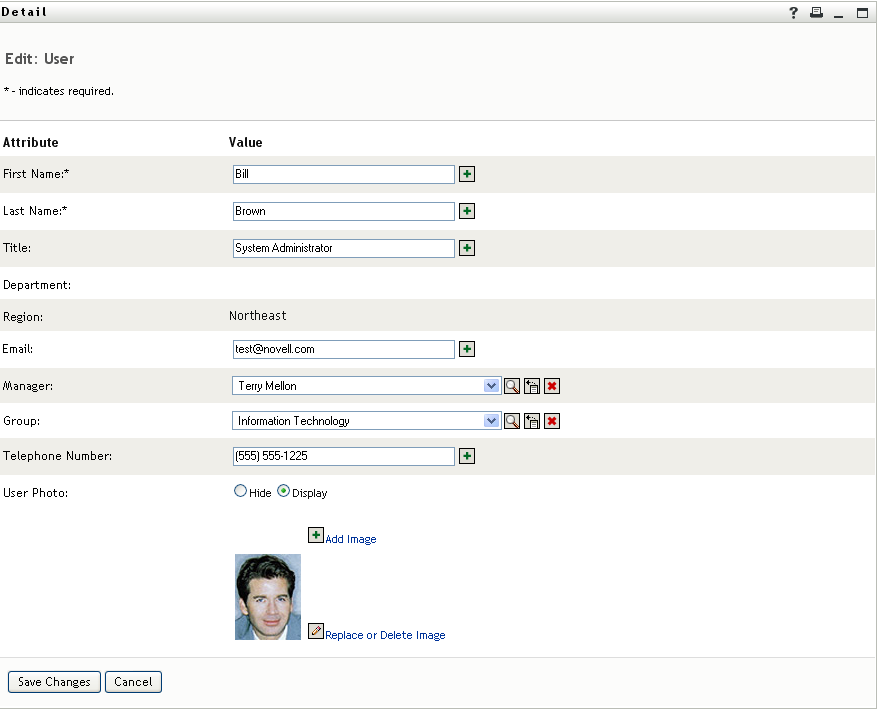The image size is (878, 724).
Task: Add another Email value with plus icon
Action: click(467, 349)
